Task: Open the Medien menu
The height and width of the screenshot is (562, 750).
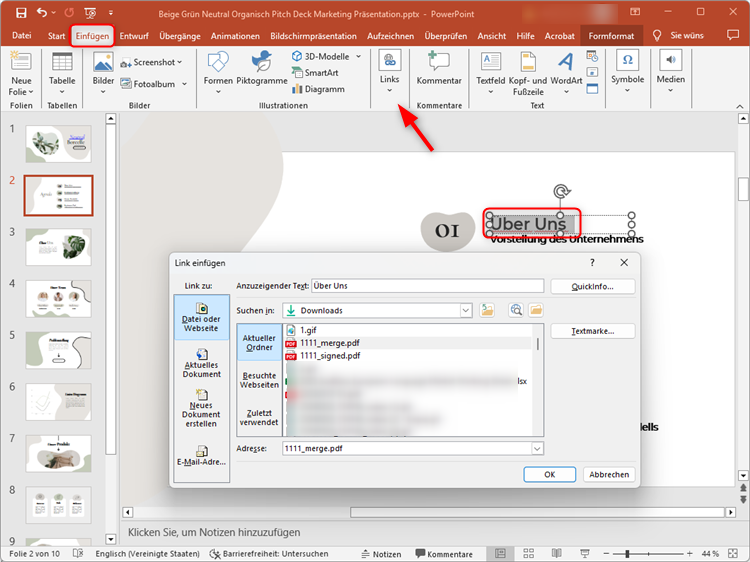Action: (x=671, y=72)
